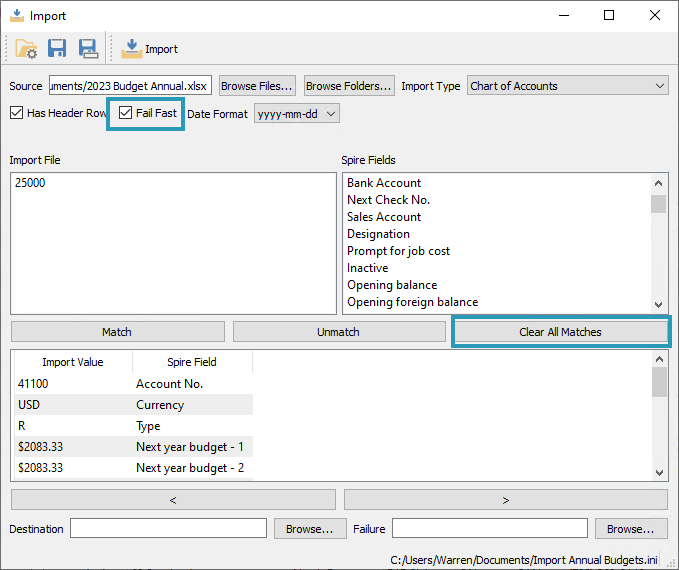Click Browse button next to Failure field

tap(631, 528)
